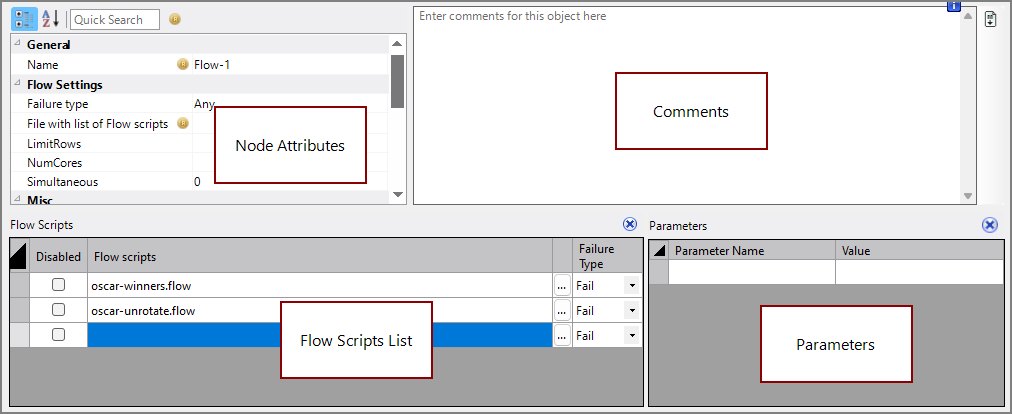Viewport: 1012px width, 414px height.
Task: Close the Parameters panel
Action: coord(989,225)
